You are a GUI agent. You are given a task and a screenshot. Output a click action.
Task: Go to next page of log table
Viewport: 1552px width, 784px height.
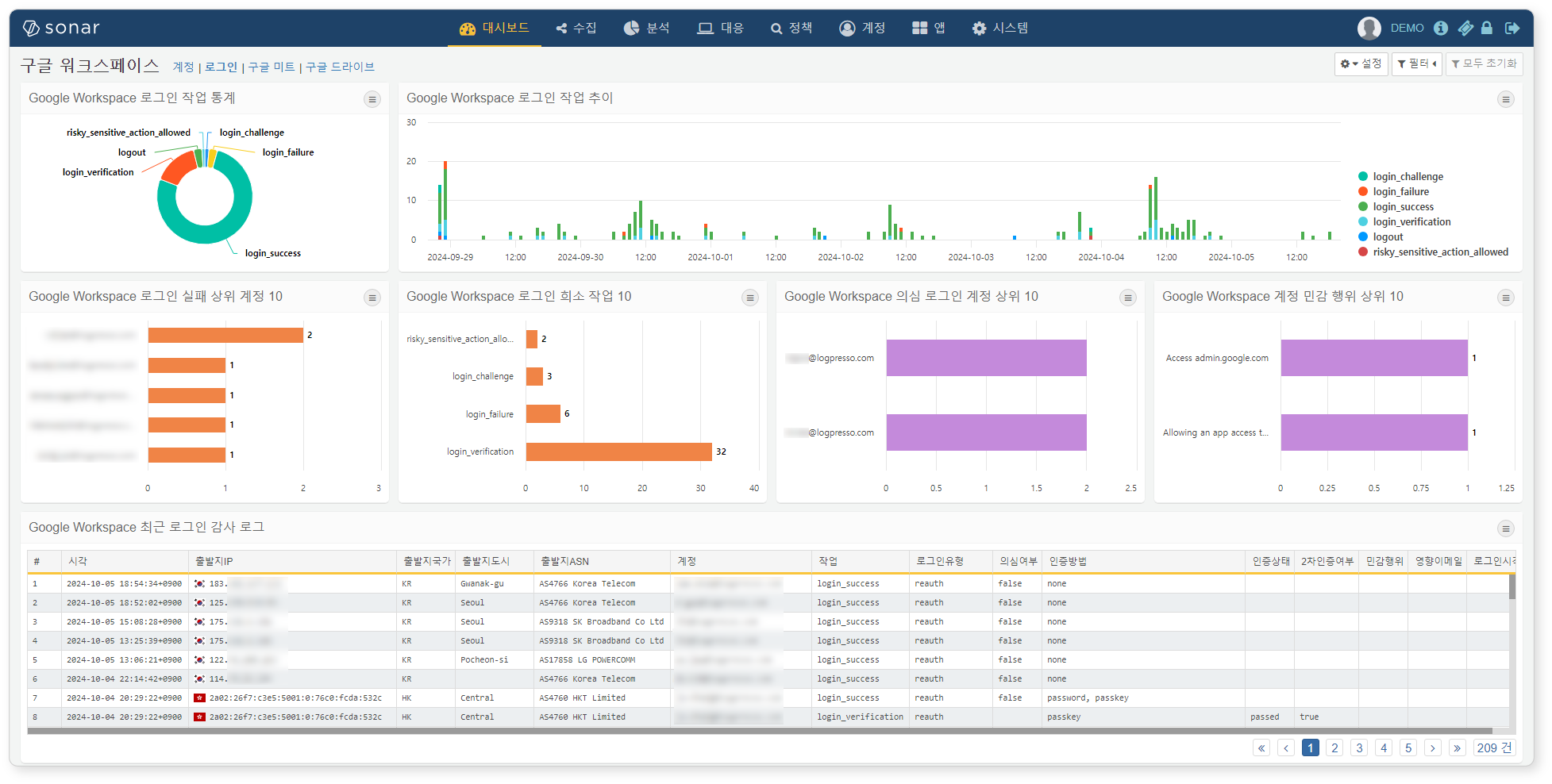click(1433, 748)
